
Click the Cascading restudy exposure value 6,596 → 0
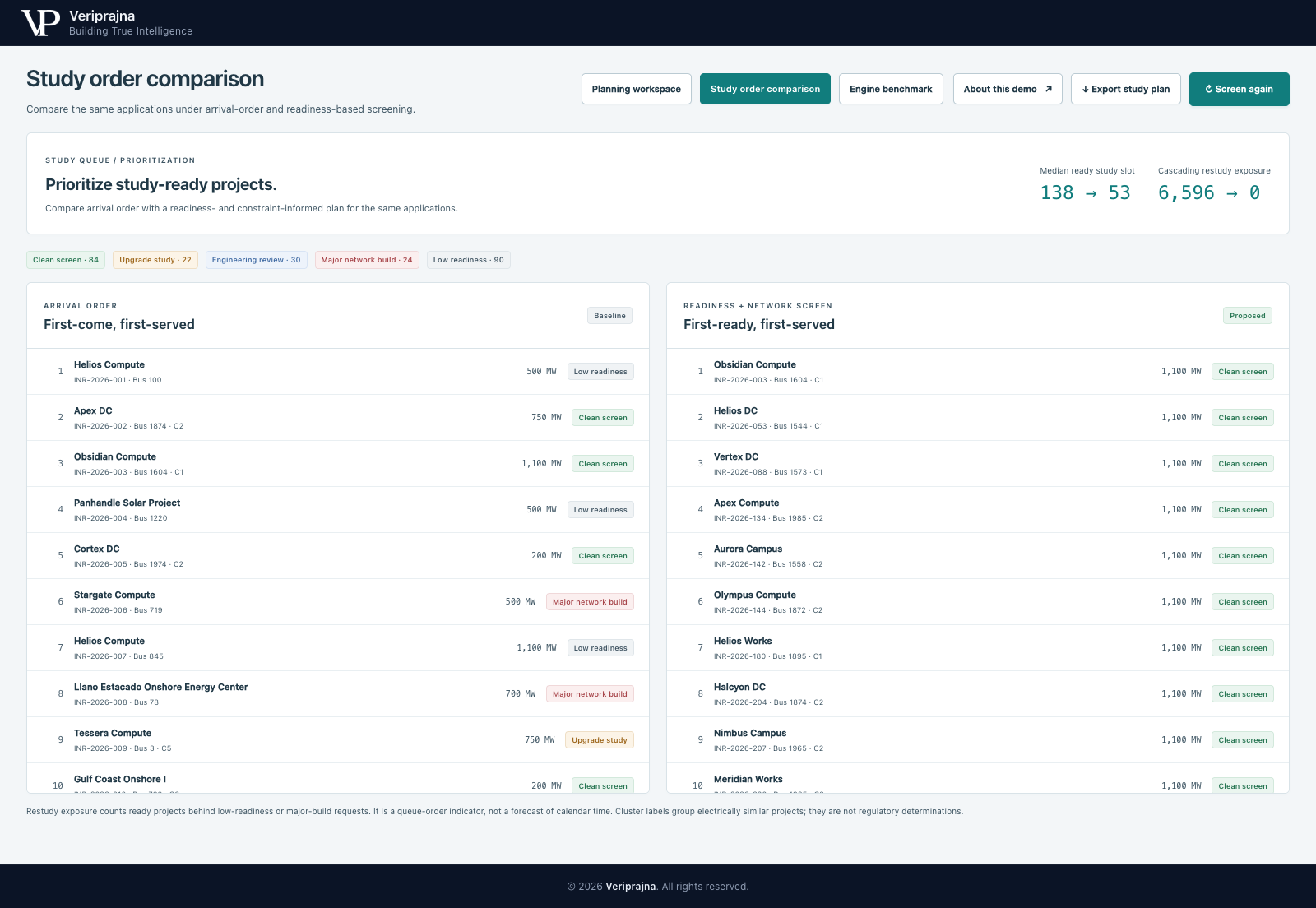click(x=1209, y=192)
